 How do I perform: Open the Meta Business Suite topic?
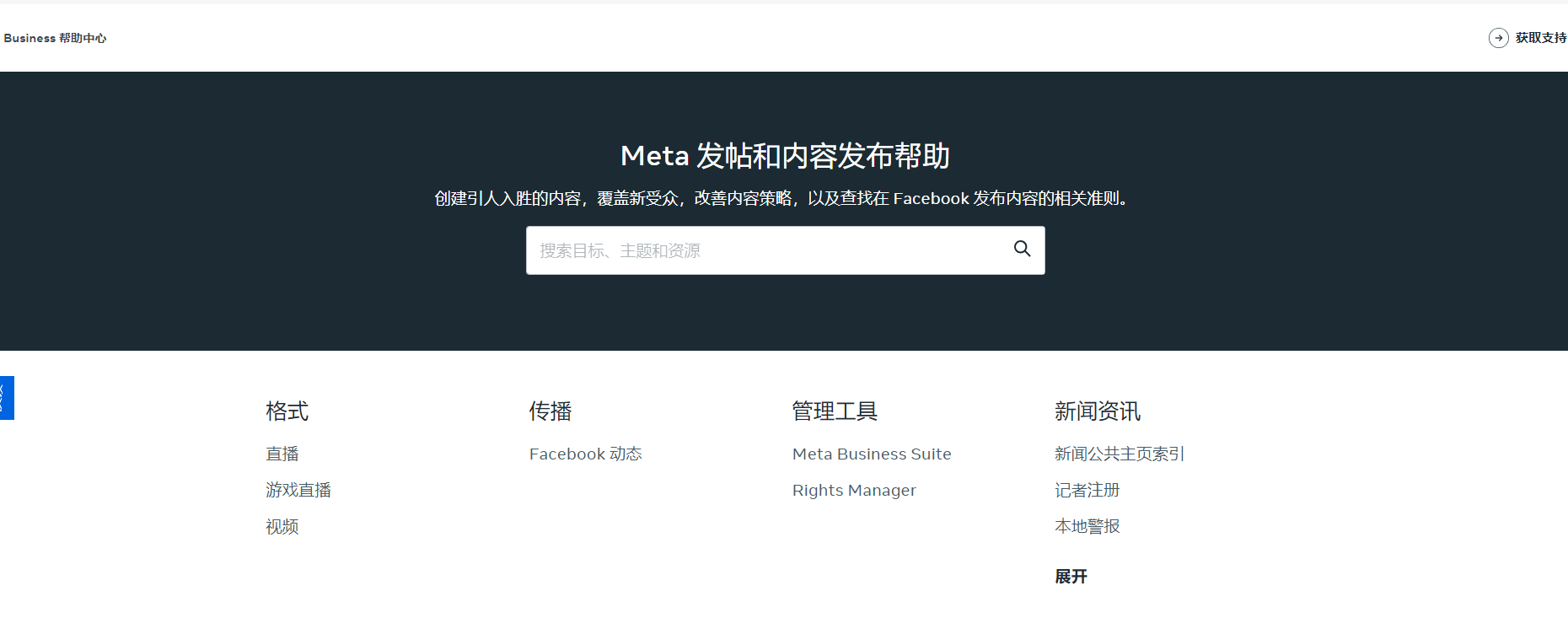point(872,454)
